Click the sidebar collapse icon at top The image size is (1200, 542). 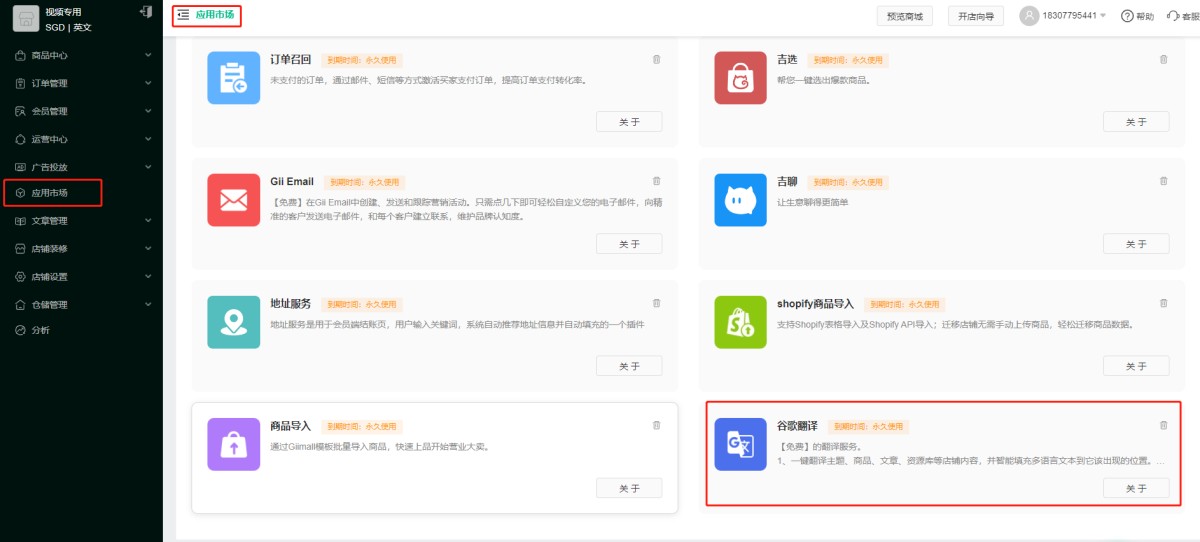click(x=147, y=12)
